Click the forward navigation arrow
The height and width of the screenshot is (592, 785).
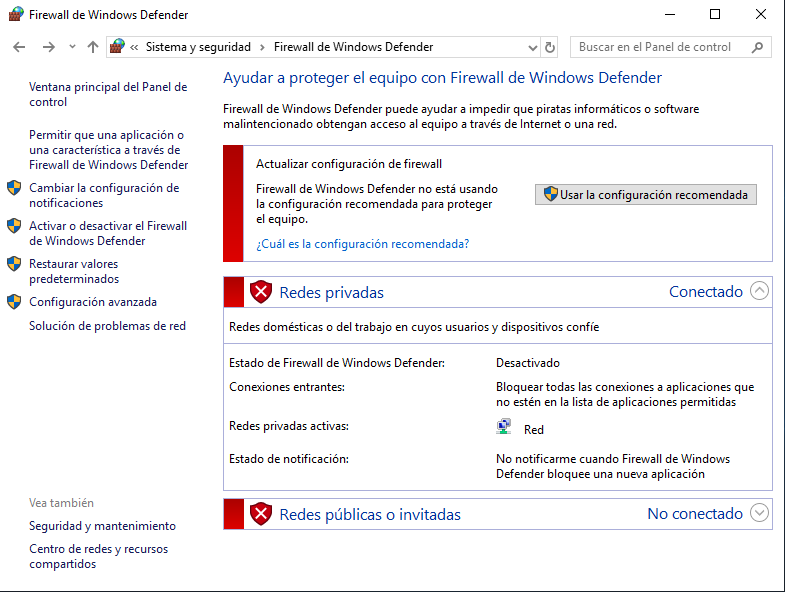tap(49, 47)
